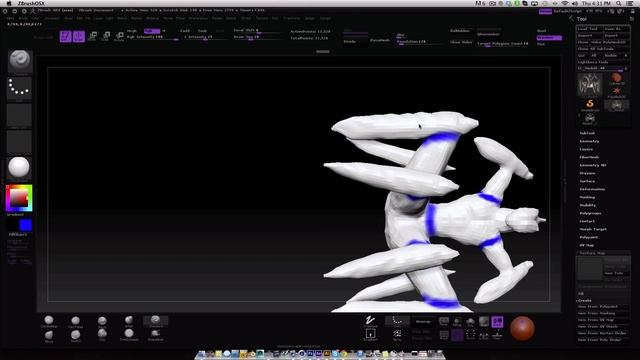The width and height of the screenshot is (640, 360).
Task: Expand the Geometry sub-palette
Action: (x=589, y=141)
